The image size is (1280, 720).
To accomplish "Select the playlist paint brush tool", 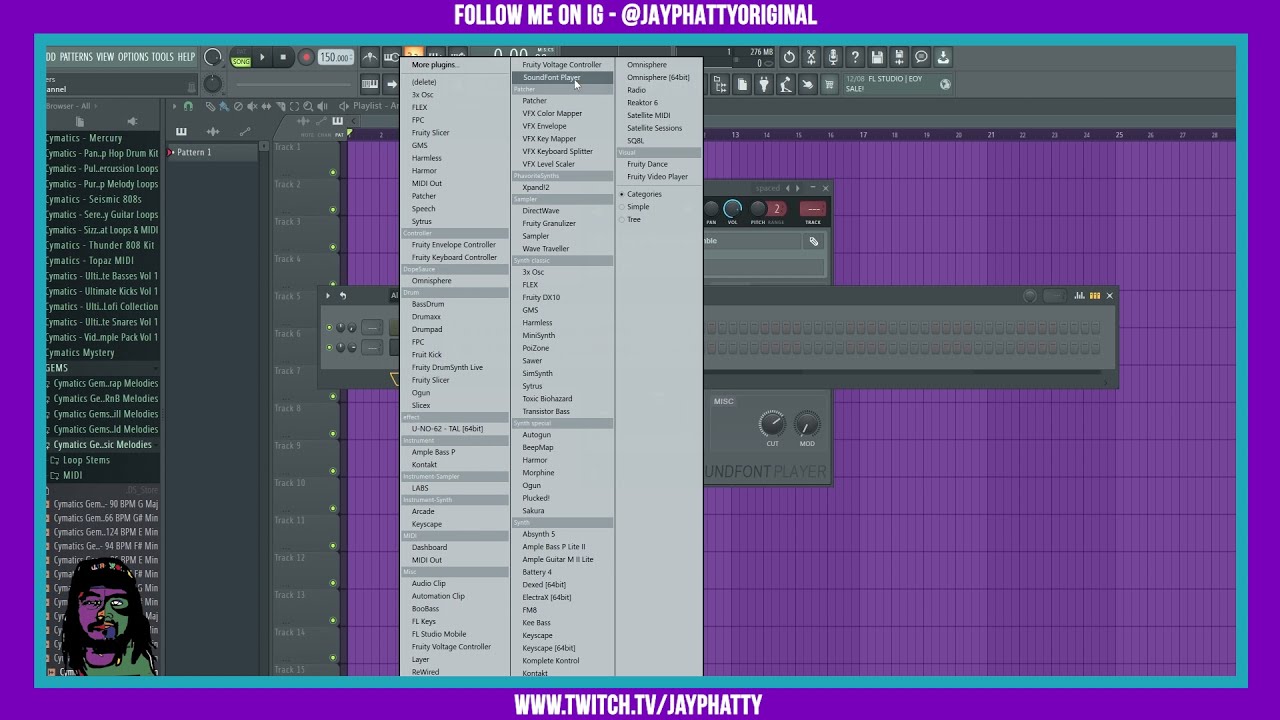I will [x=224, y=106].
